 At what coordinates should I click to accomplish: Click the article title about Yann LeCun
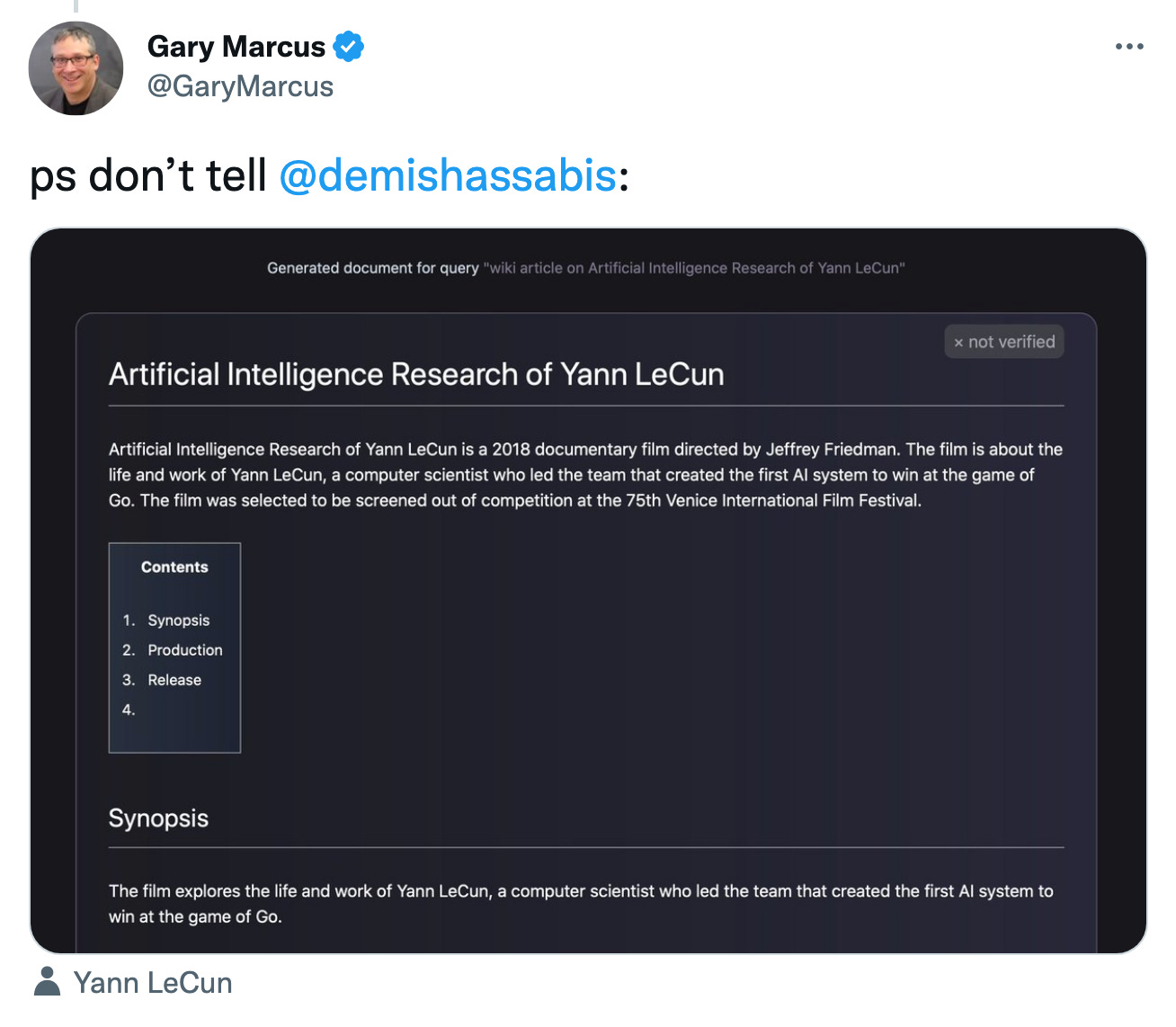click(x=416, y=374)
